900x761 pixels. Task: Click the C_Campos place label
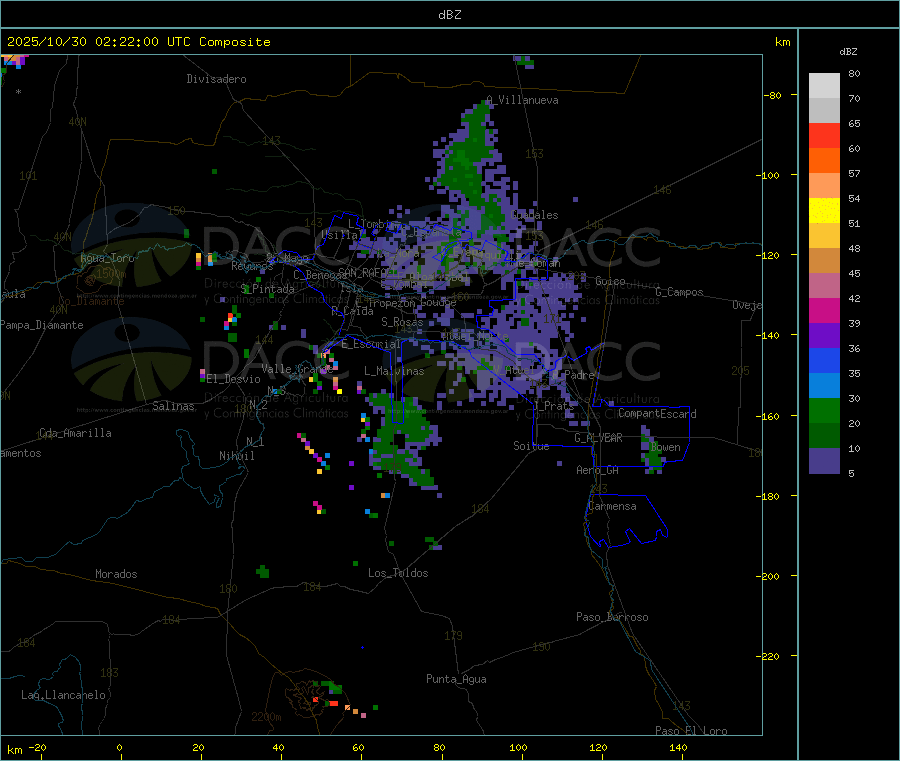tap(680, 292)
